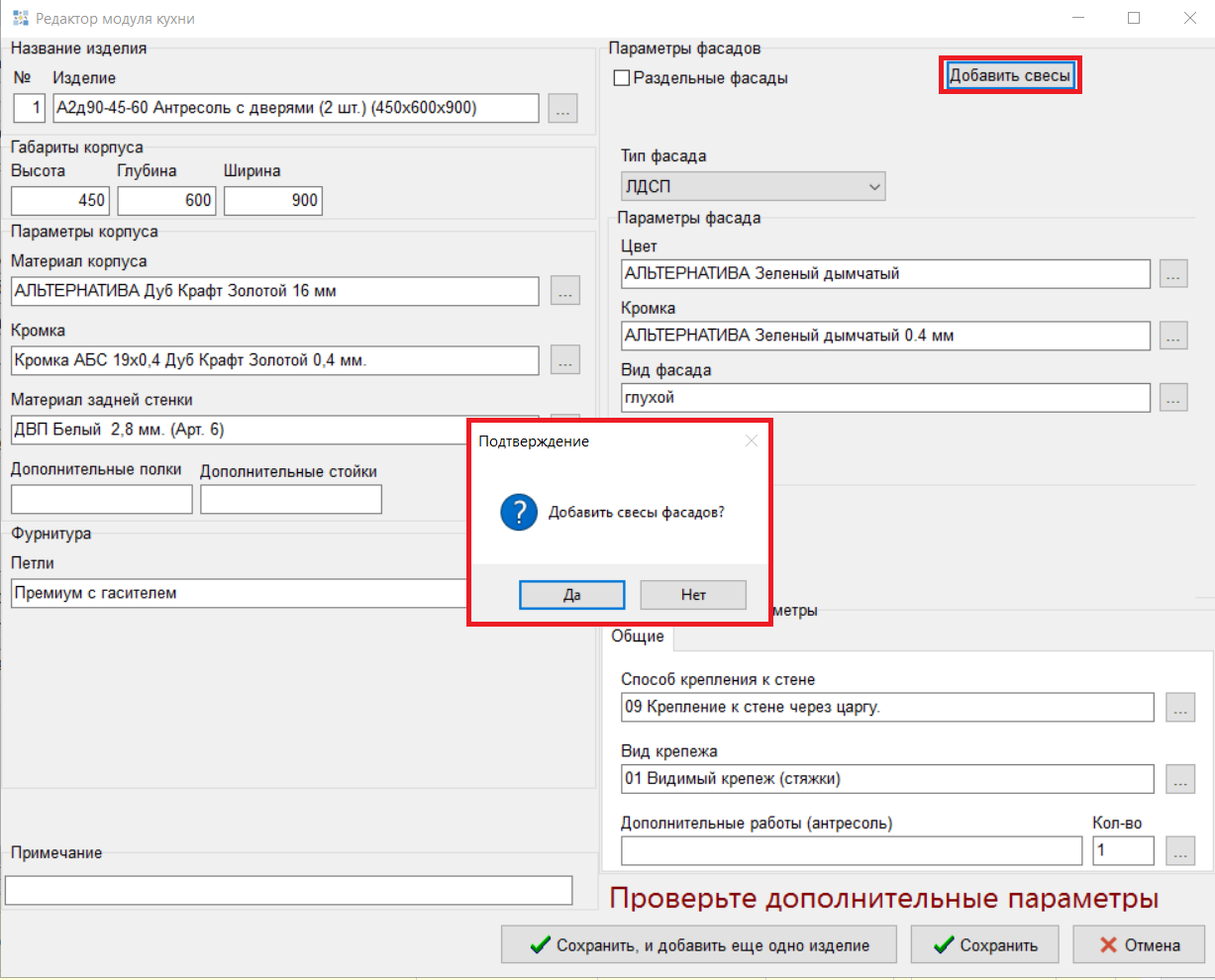Click the Дополнительные полки input field
Screen dimensions: 1215x980
(101, 499)
